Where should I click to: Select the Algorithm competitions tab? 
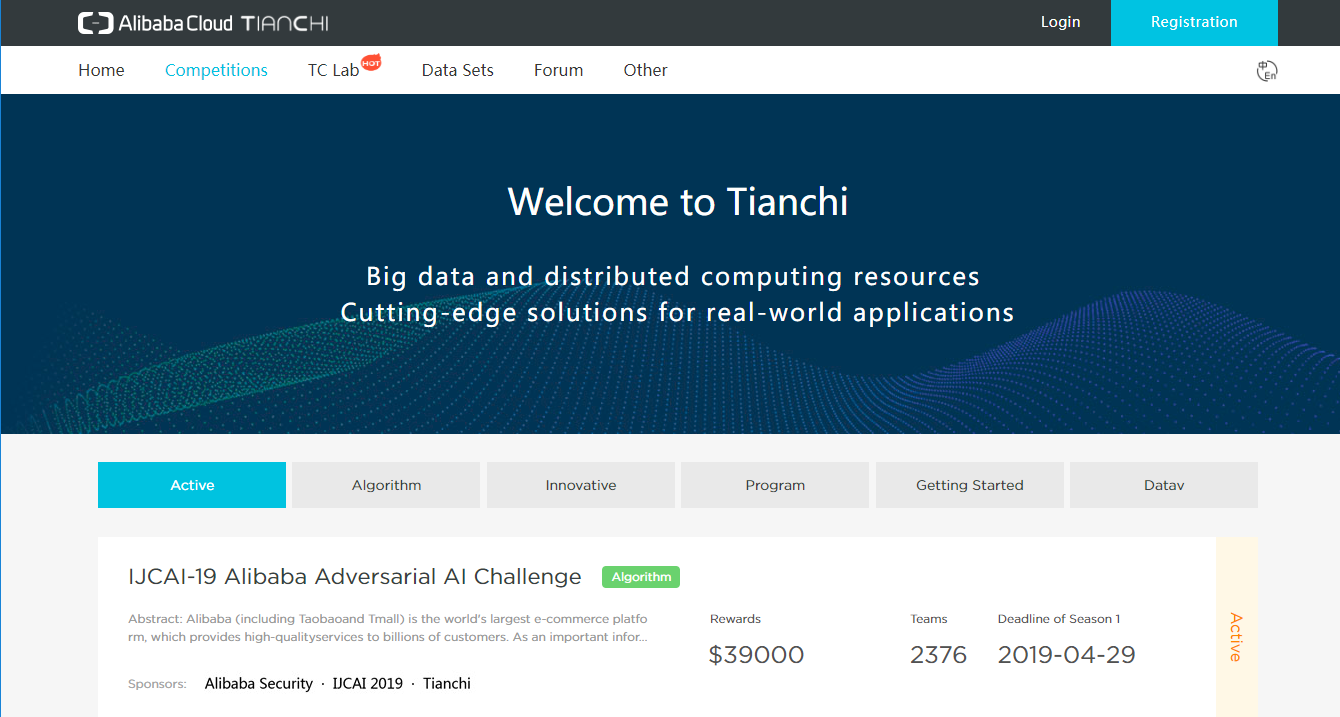point(386,485)
